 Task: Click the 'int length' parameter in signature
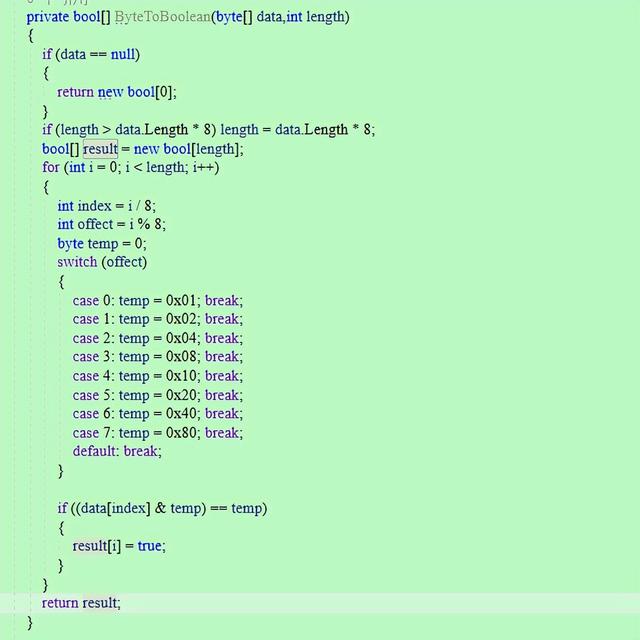[x=315, y=17]
